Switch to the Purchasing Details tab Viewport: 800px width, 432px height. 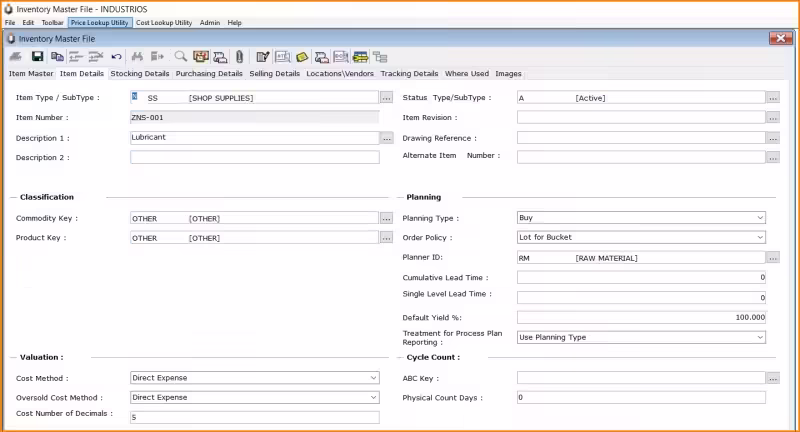coord(209,73)
